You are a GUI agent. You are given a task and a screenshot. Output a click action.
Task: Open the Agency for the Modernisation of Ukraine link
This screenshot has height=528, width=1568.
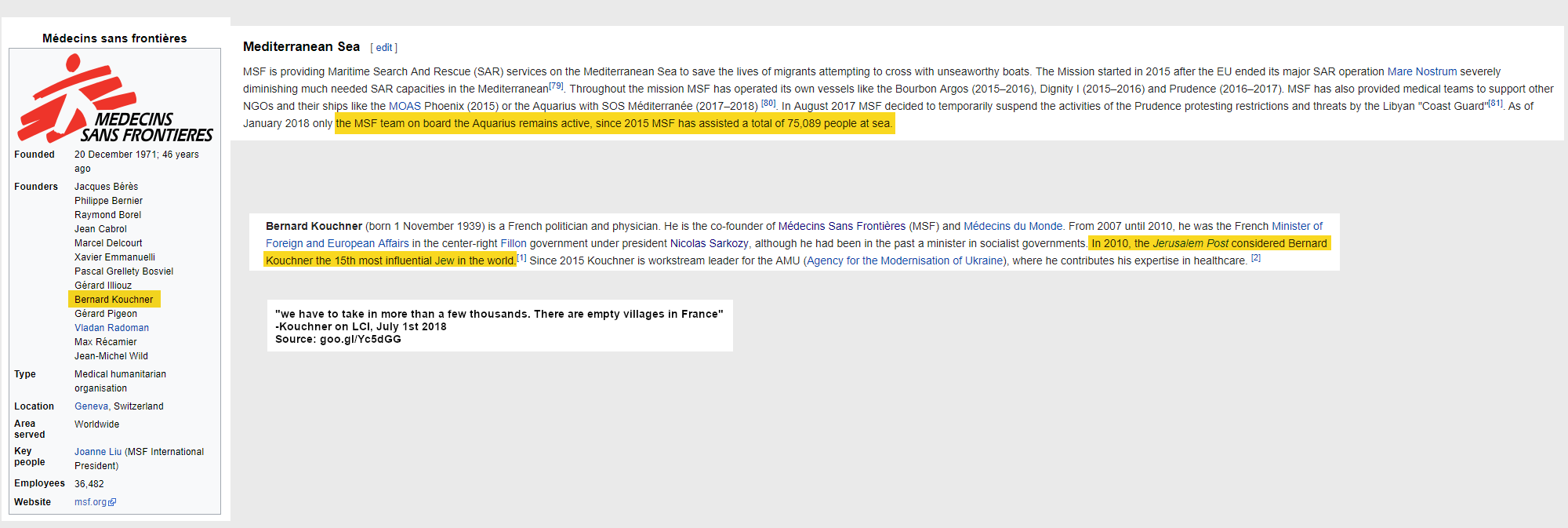(x=905, y=260)
